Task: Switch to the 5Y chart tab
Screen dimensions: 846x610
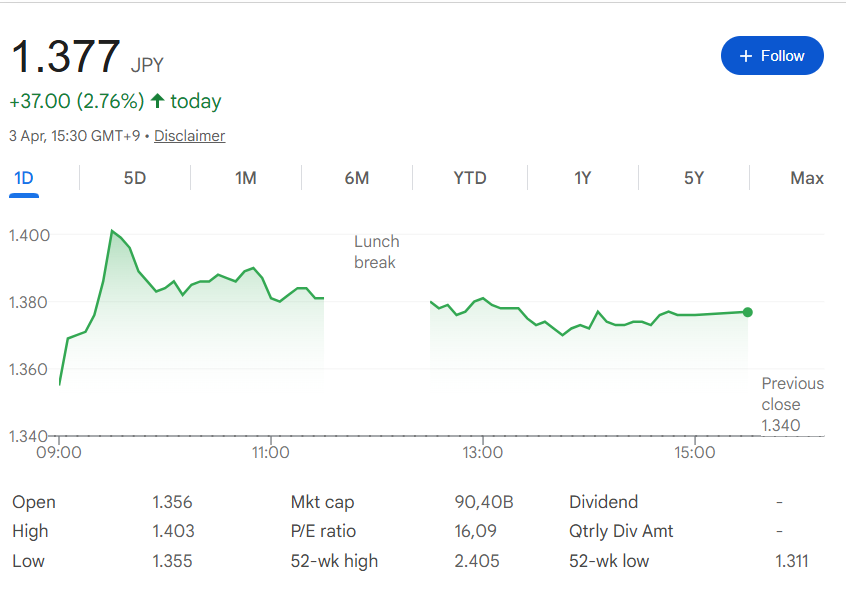Action: coord(694,178)
